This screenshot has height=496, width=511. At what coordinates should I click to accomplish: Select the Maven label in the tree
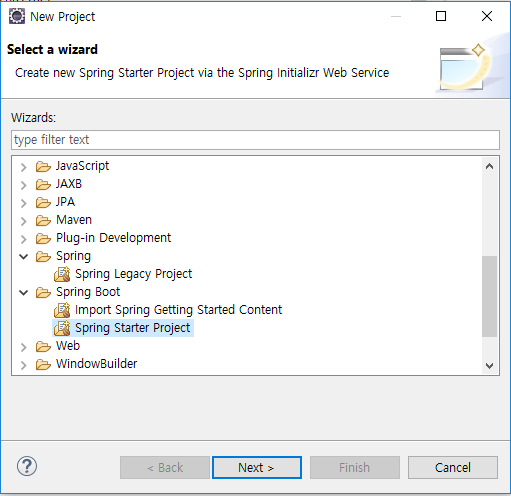(74, 220)
